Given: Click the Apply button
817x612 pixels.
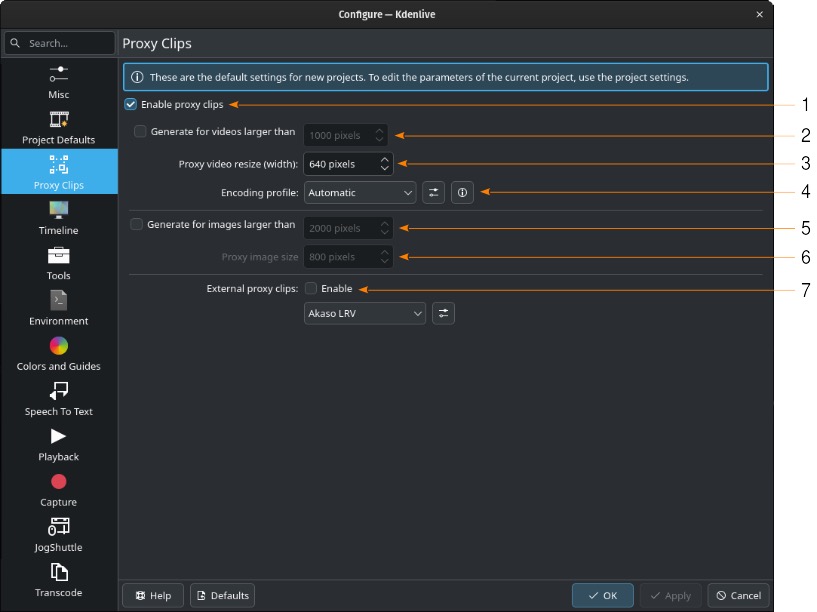Looking at the screenshot, I should tap(671, 595).
